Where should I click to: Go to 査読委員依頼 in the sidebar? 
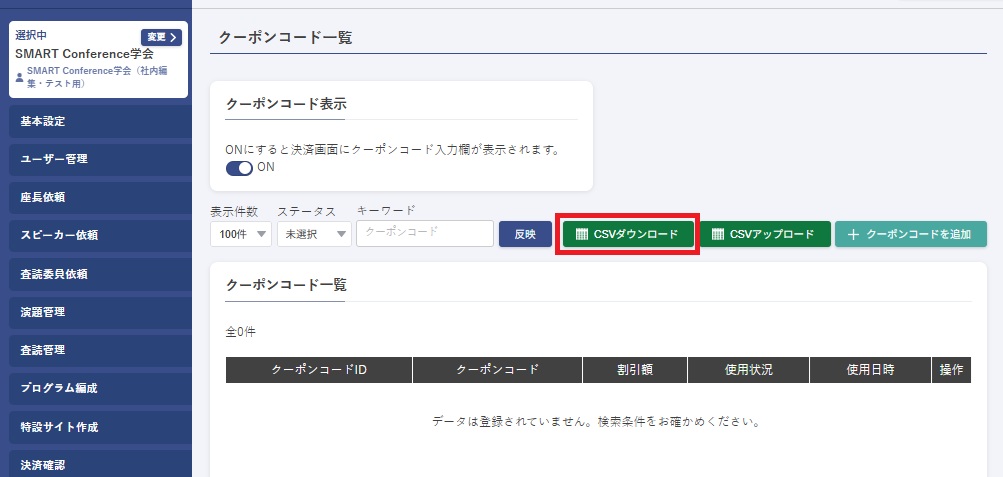point(96,274)
